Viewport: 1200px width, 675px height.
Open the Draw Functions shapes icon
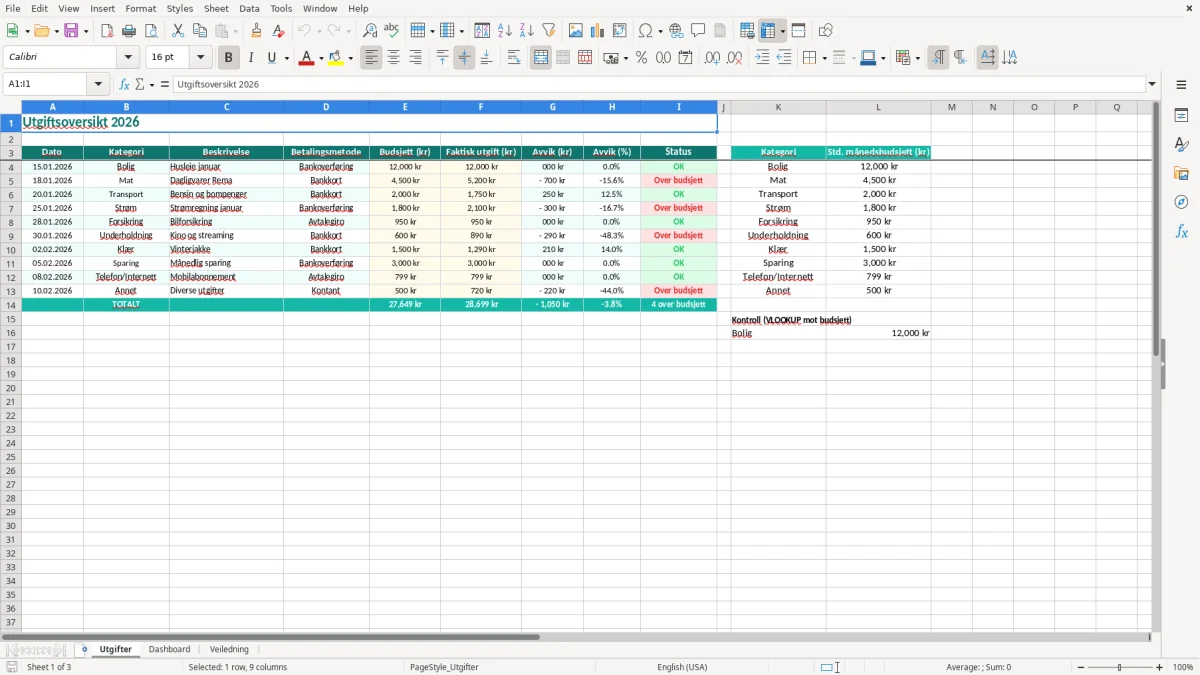pyautogui.click(x=826, y=31)
